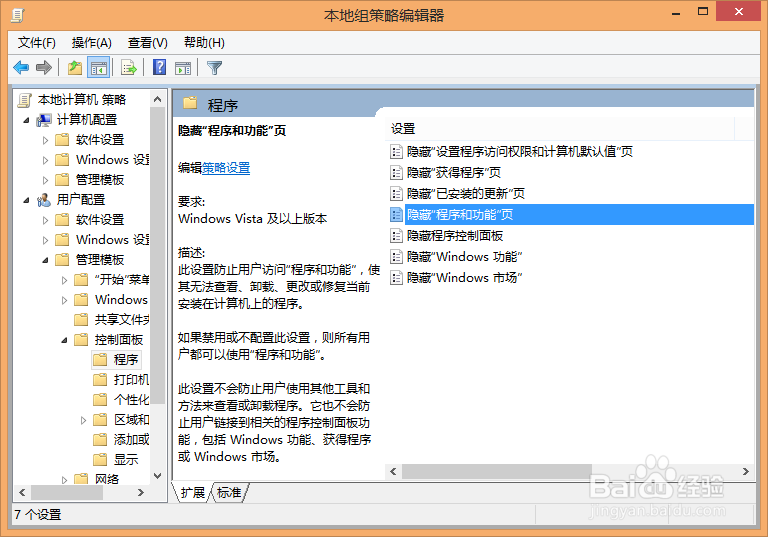Select the 控制面板 tree item
The width and height of the screenshot is (768, 537).
119,340
